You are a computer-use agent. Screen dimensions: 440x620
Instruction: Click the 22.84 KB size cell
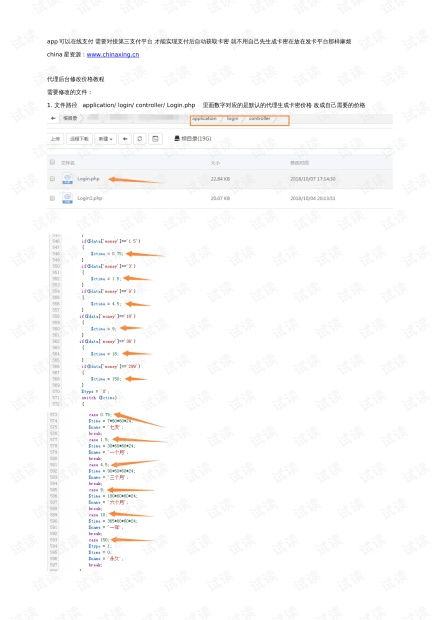tap(220, 179)
